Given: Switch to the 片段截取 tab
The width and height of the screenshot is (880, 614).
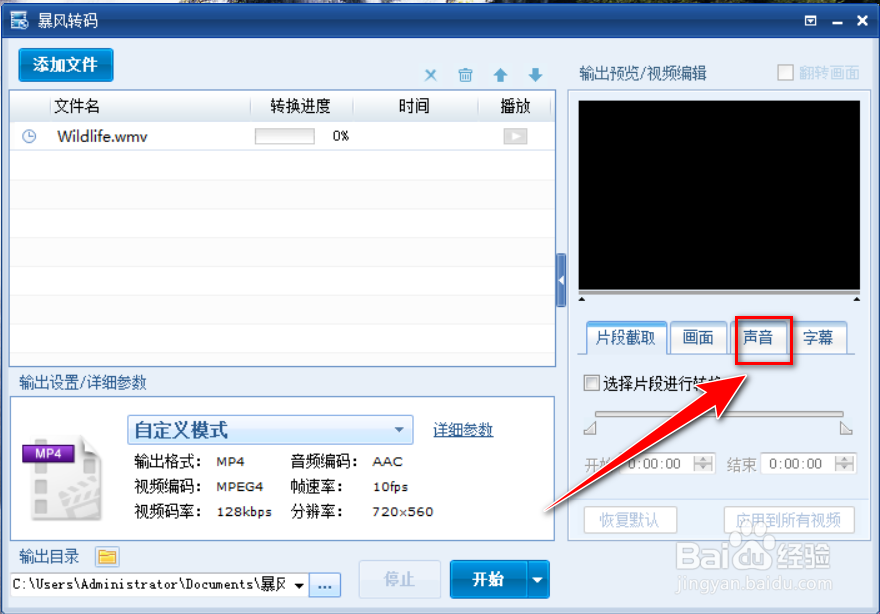Looking at the screenshot, I should (626, 338).
